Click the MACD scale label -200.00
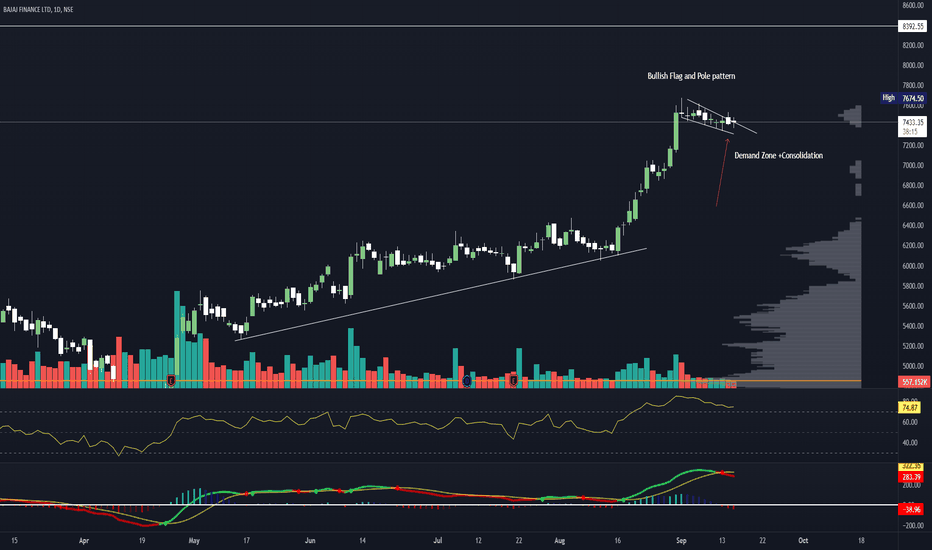This screenshot has height=550, width=932. click(912, 526)
